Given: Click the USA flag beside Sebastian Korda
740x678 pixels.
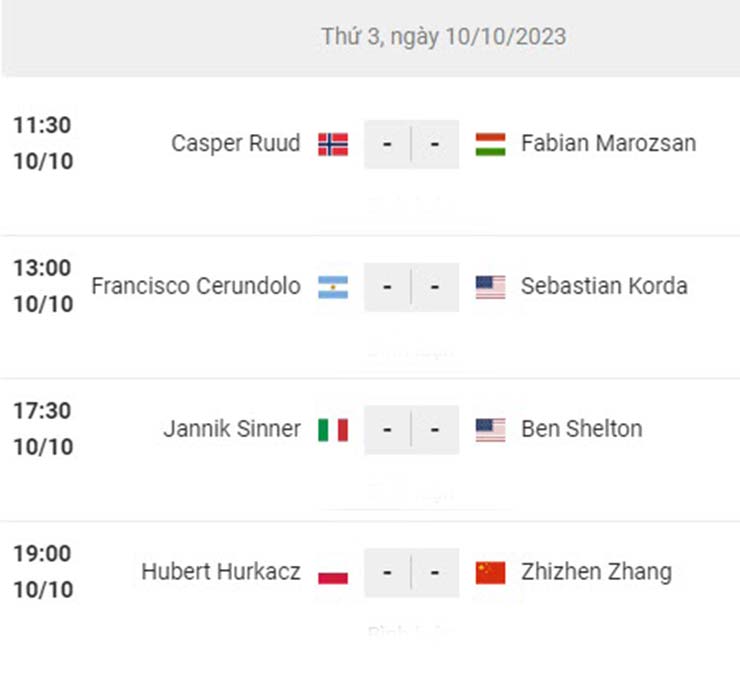Looking at the screenshot, I should [490, 287].
